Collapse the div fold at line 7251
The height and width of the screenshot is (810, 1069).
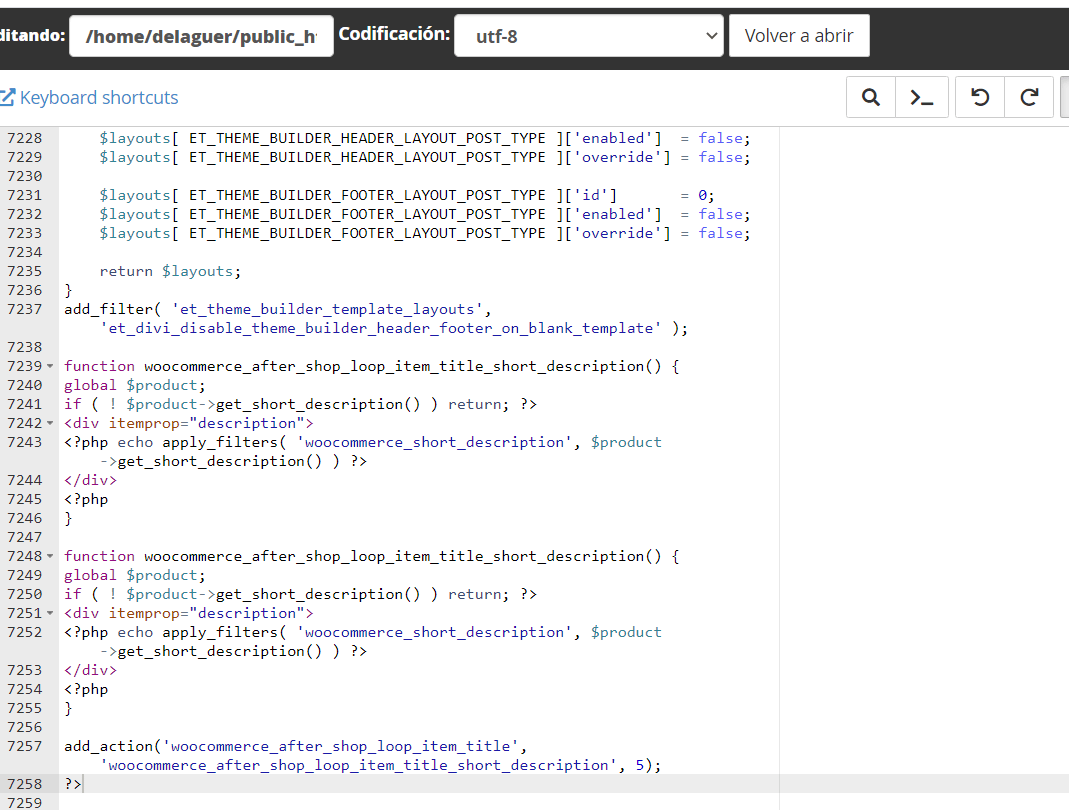pos(50,614)
